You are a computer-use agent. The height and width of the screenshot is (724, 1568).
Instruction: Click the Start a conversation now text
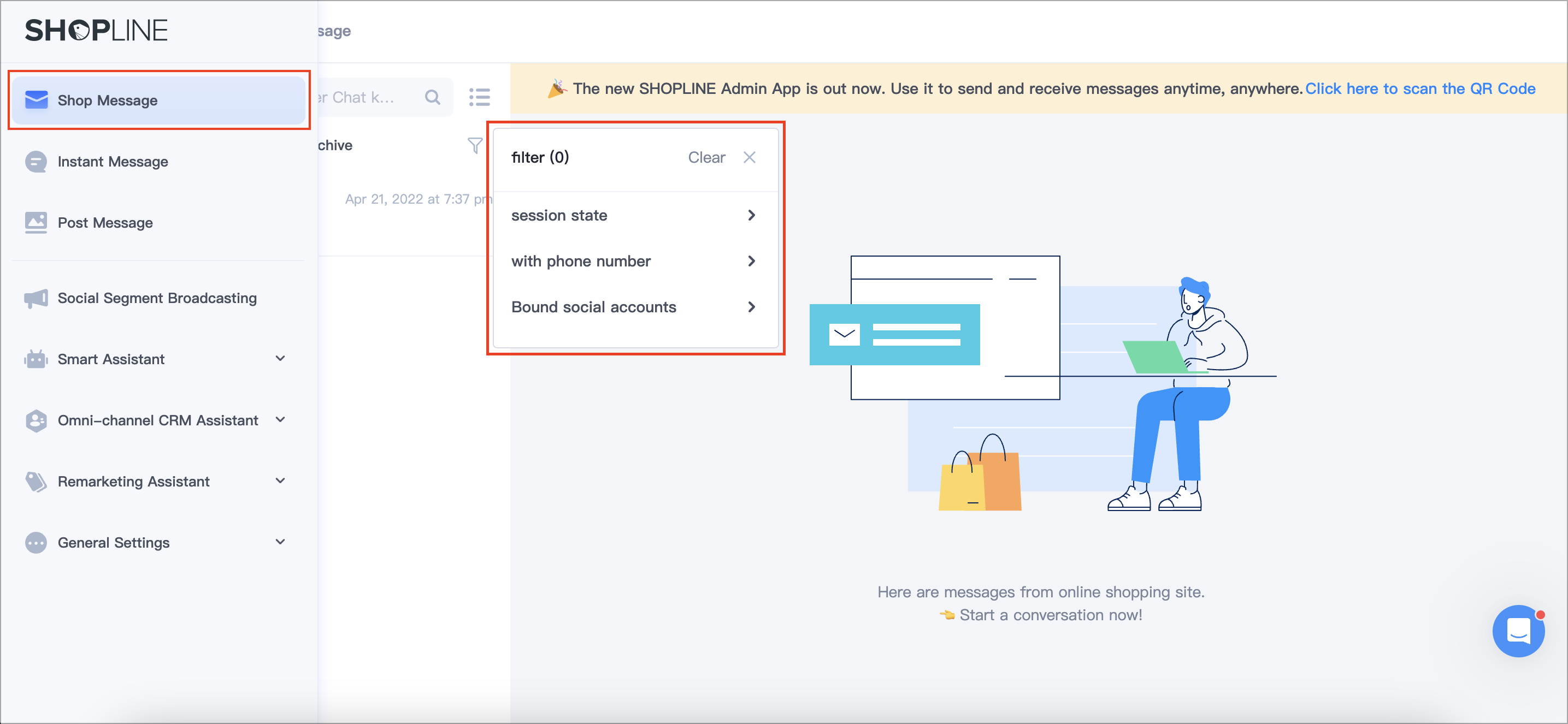(x=1050, y=615)
